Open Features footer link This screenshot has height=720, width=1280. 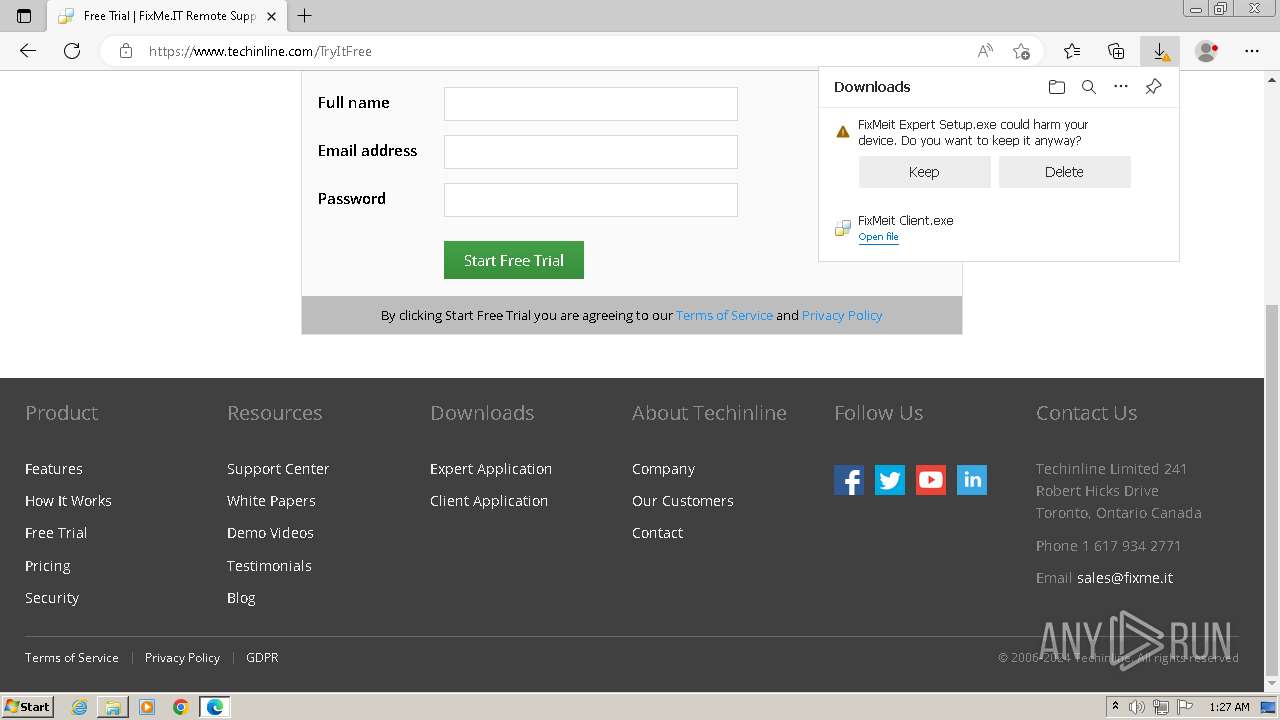click(x=54, y=469)
